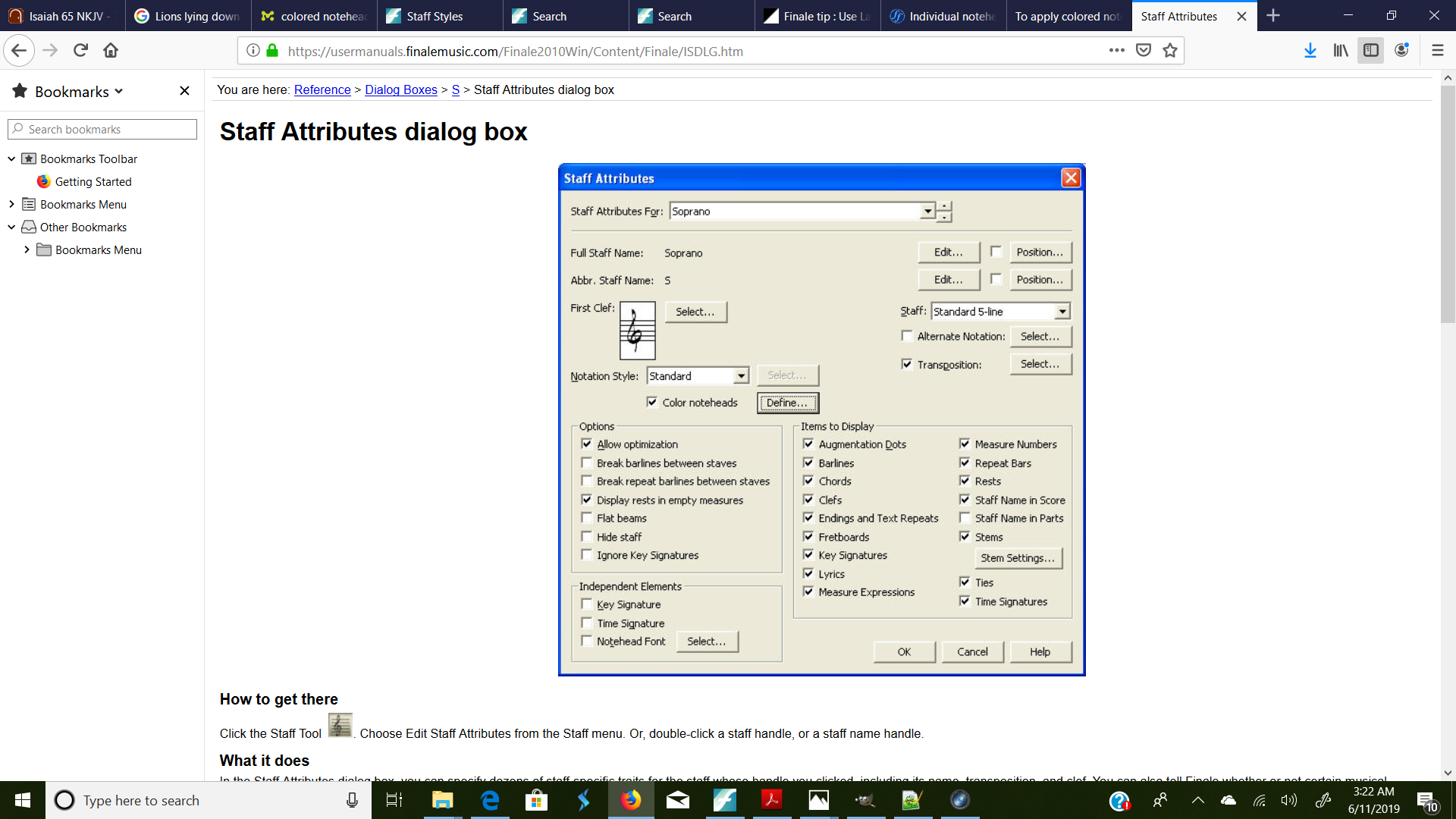Follow the Dialog Boxes breadcrumb link

[400, 89]
